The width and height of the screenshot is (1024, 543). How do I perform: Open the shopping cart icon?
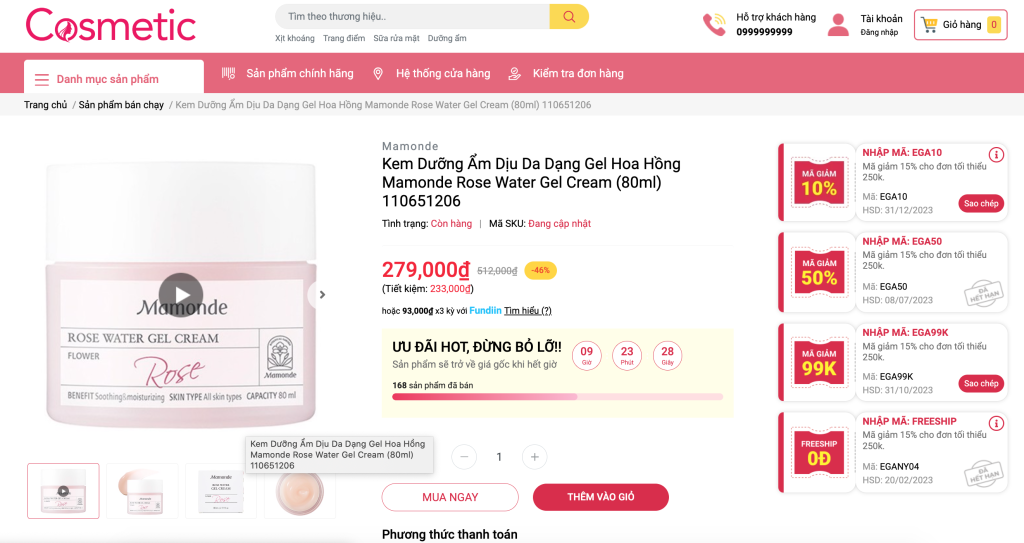(930, 24)
